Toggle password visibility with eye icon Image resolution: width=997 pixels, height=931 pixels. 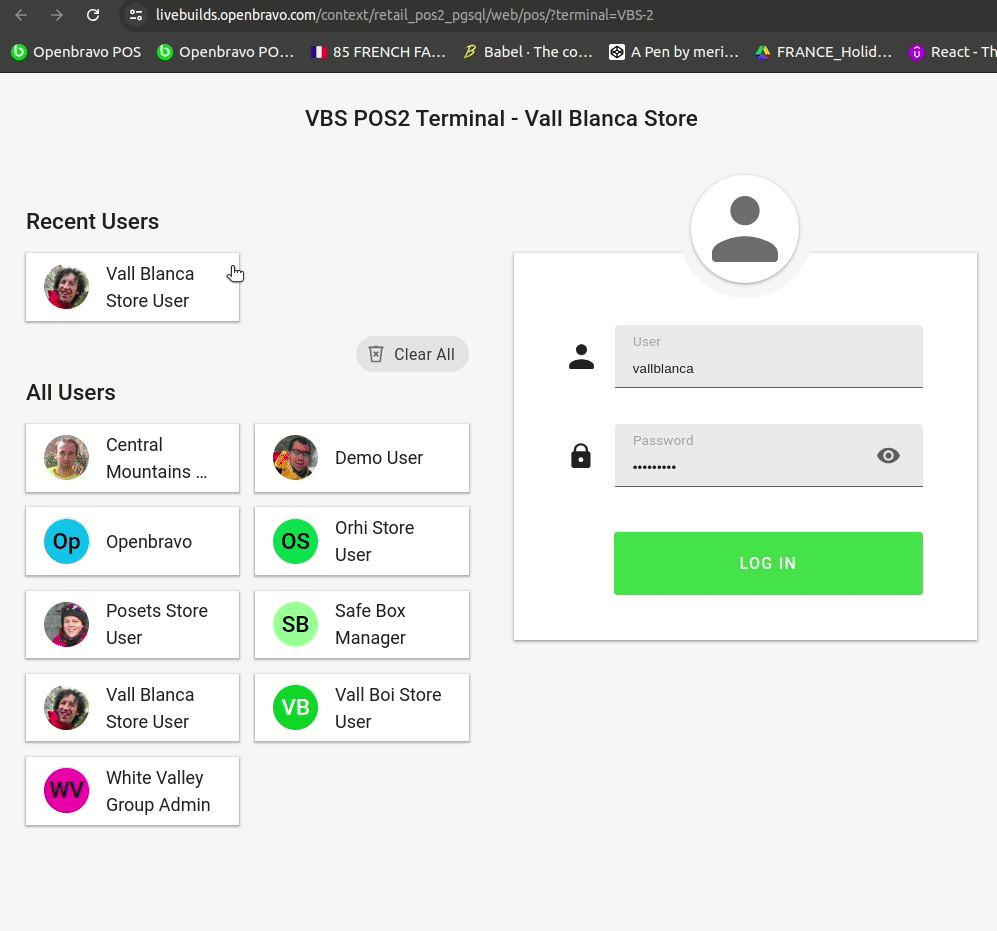tap(888, 456)
